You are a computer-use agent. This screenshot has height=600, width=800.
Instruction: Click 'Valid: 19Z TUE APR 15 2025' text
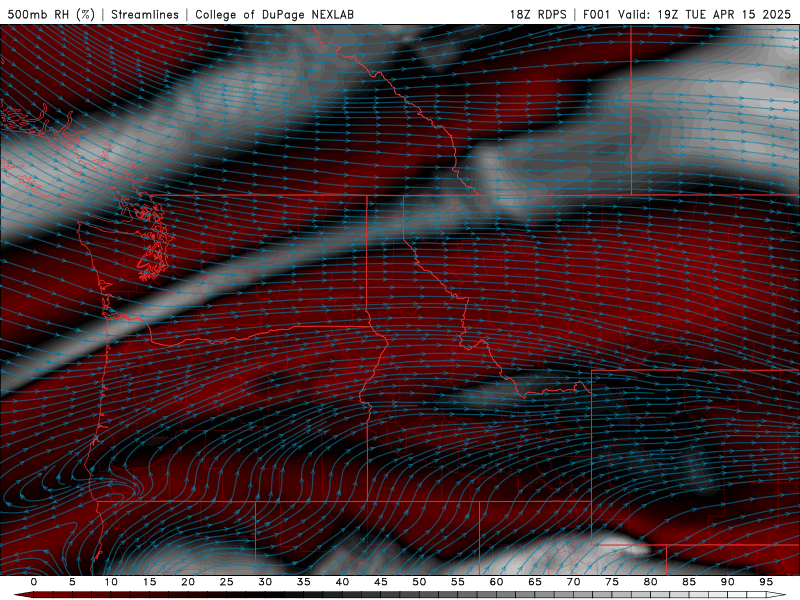[704, 14]
